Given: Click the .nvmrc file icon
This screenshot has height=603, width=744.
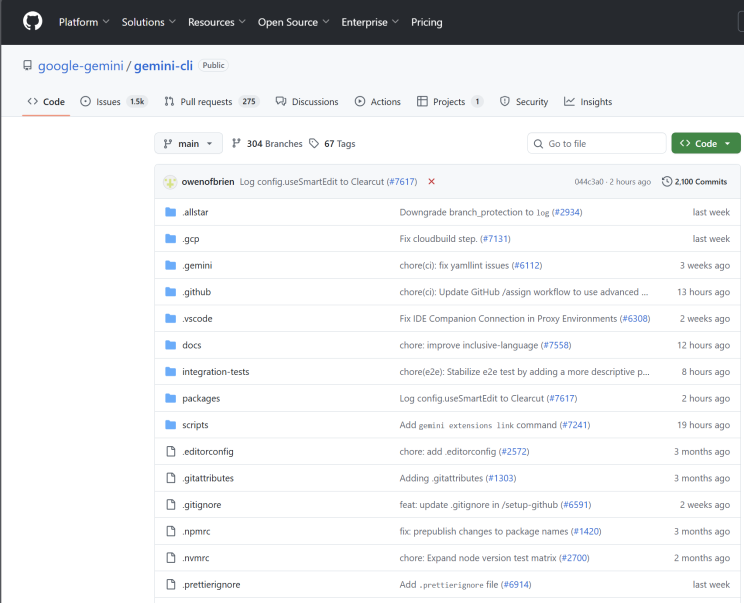Looking at the screenshot, I should point(171,557).
